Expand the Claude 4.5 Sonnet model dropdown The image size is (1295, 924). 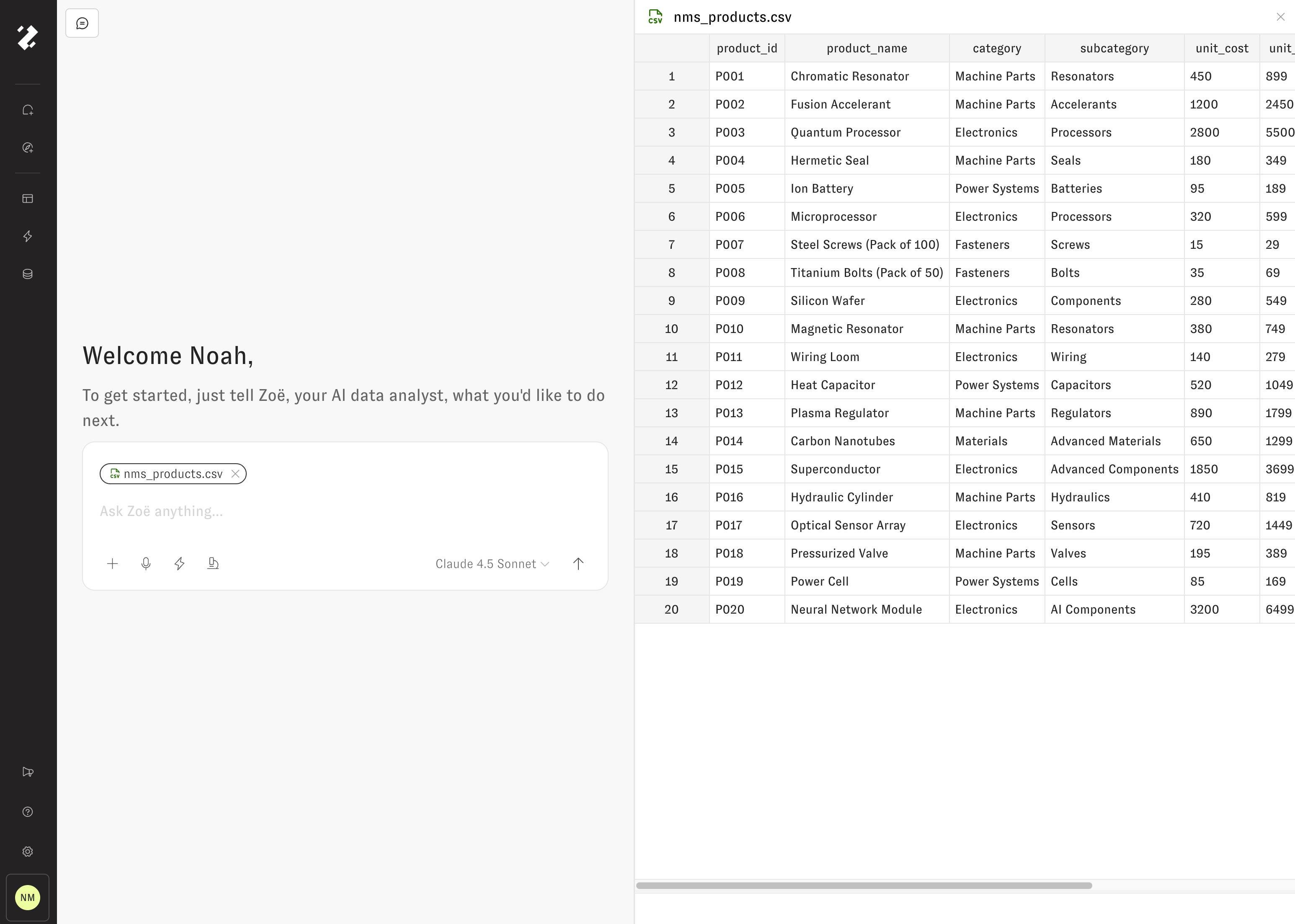pyautogui.click(x=492, y=564)
